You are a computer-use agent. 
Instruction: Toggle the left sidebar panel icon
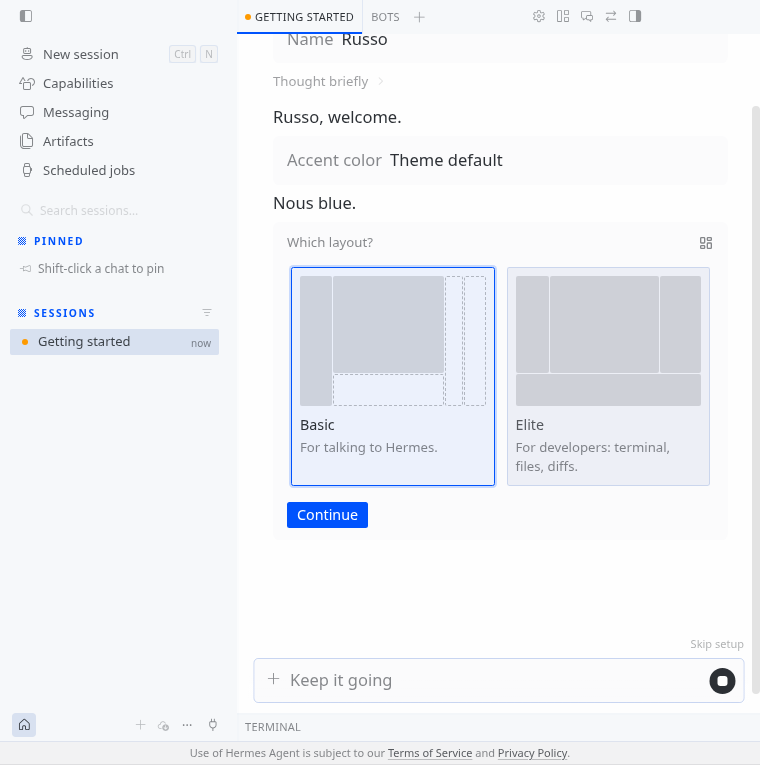click(x=26, y=16)
